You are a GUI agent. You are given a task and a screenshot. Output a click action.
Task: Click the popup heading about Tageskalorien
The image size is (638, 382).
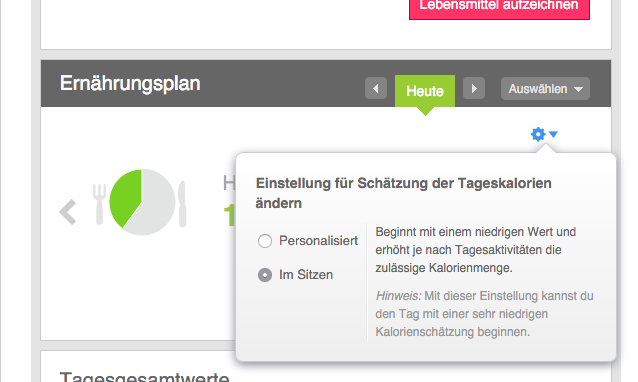[x=403, y=193]
